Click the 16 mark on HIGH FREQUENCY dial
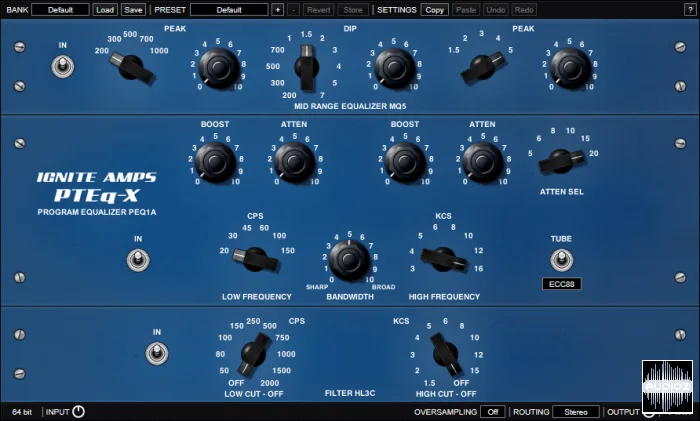700x421 pixels. point(479,268)
